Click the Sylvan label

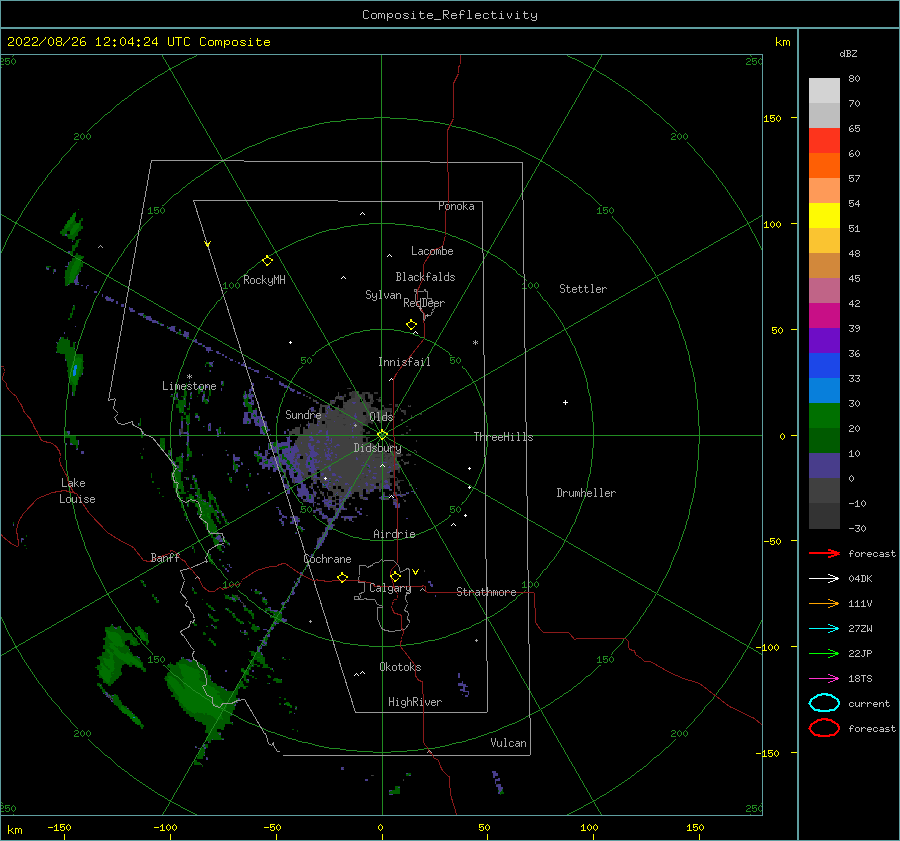[x=383, y=295]
